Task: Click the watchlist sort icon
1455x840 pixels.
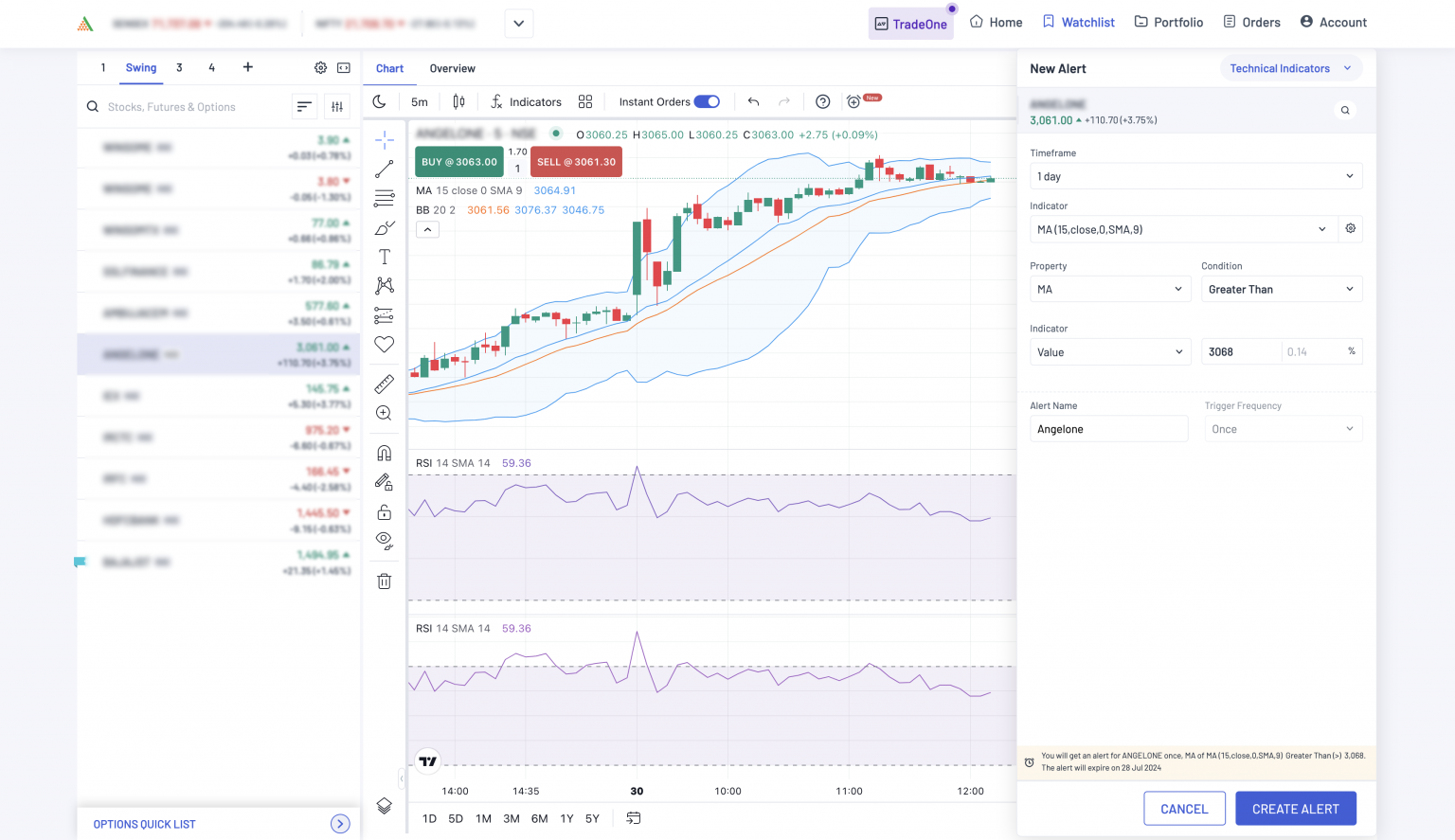Action: pos(304,107)
